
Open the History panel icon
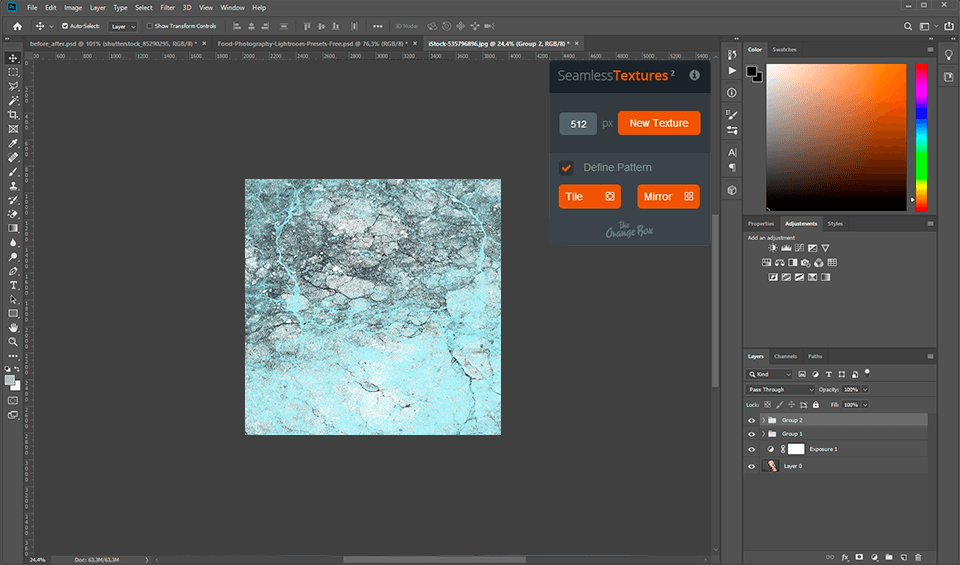(732, 55)
